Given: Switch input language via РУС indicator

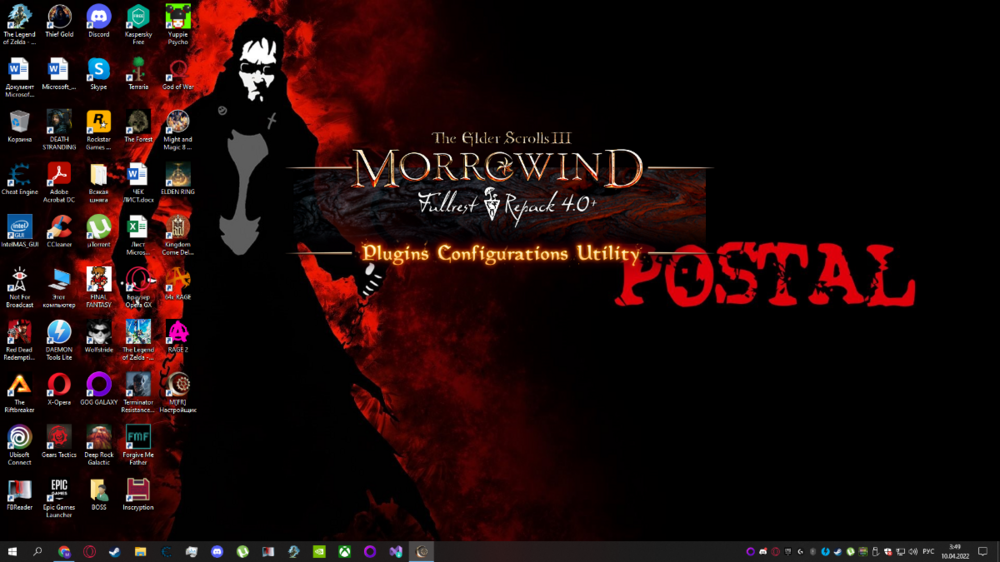Looking at the screenshot, I should click(928, 551).
